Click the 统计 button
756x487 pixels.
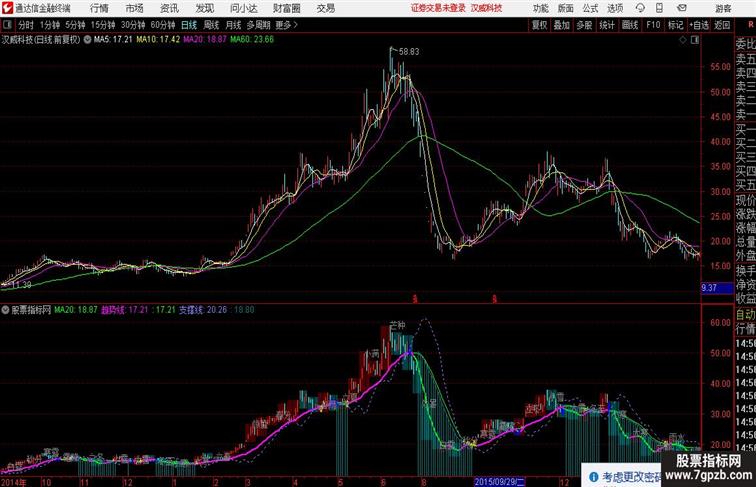click(607, 25)
